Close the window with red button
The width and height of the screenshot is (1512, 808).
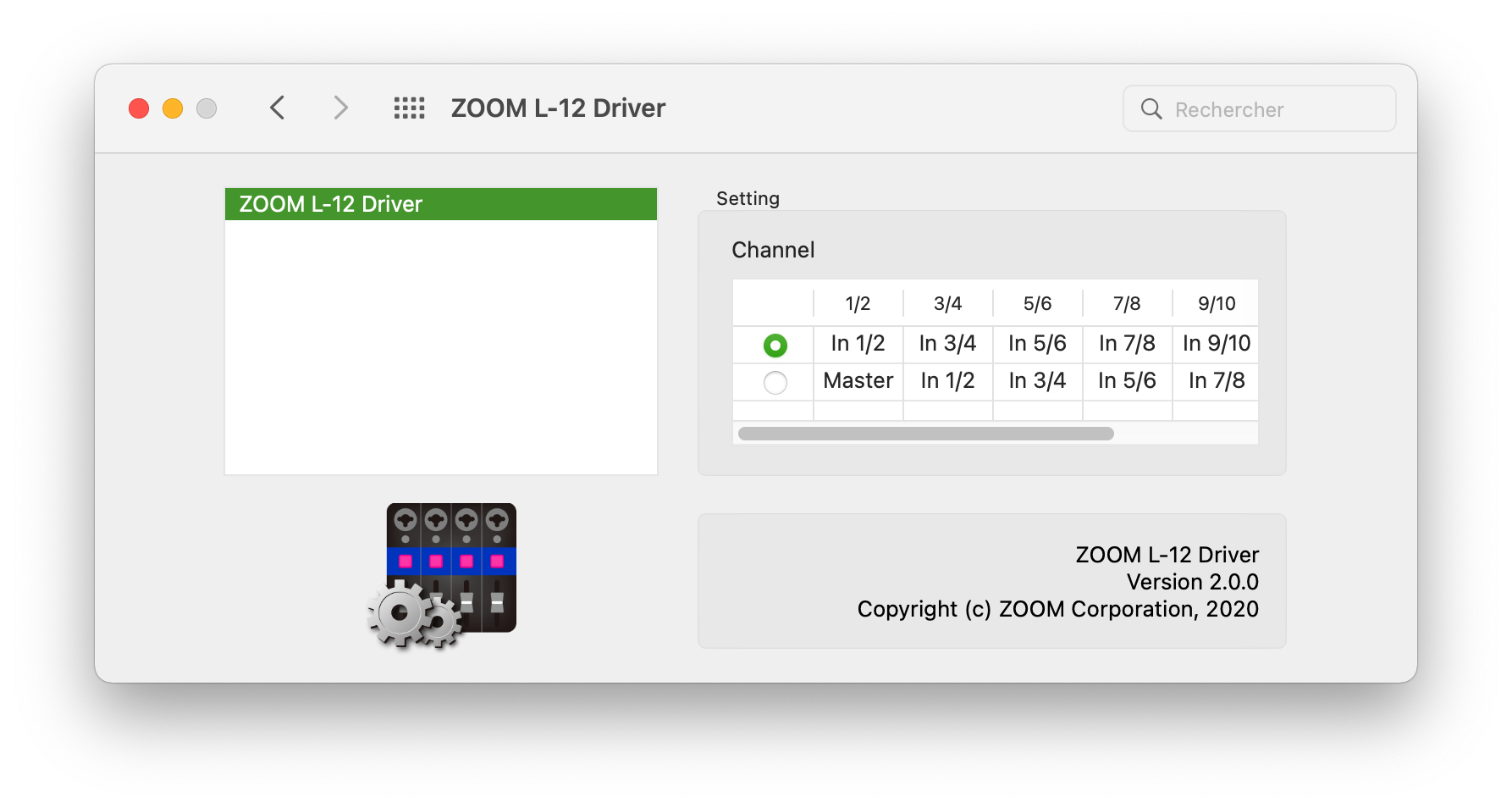pos(139,108)
